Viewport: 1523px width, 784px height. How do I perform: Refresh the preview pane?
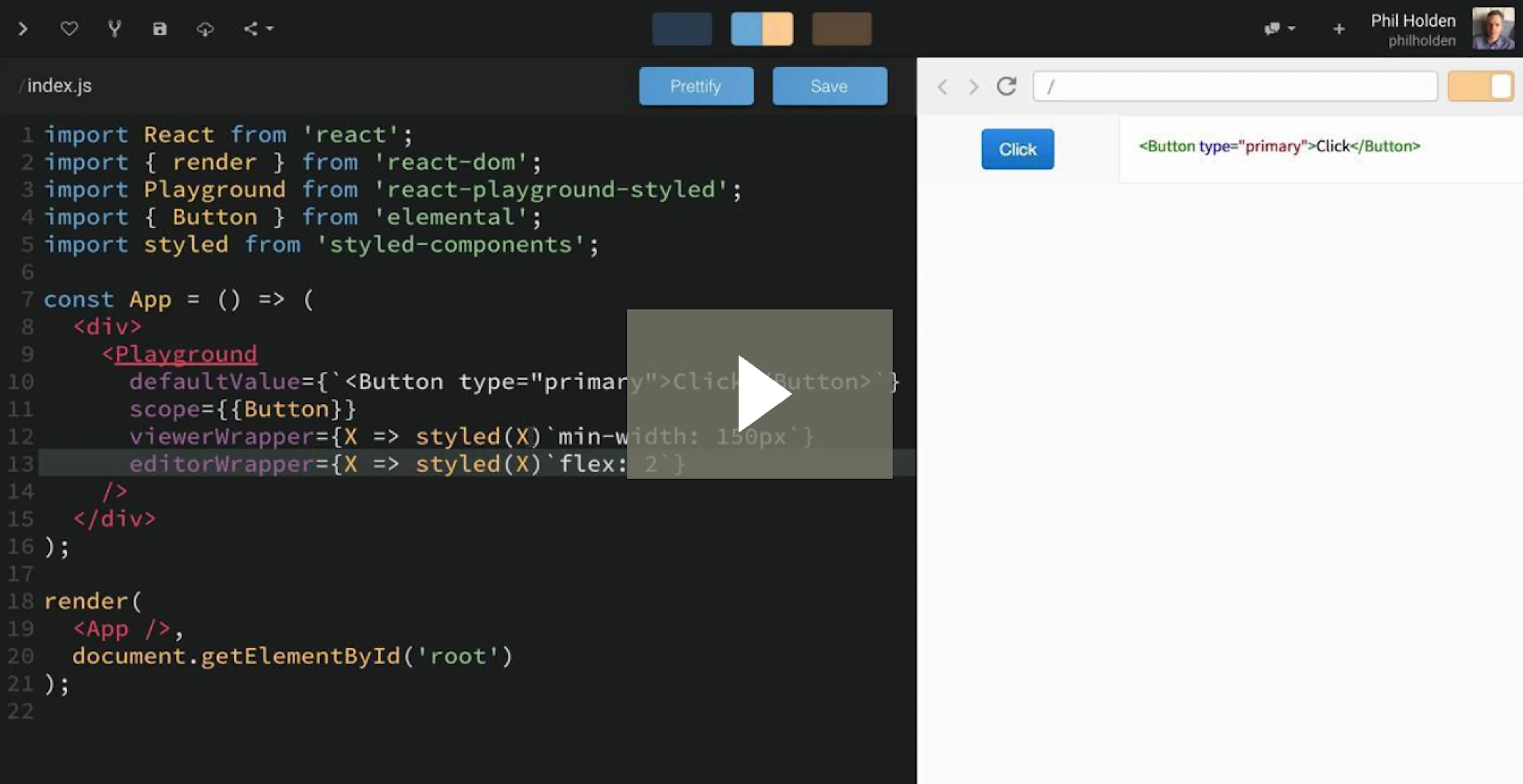pos(1006,86)
